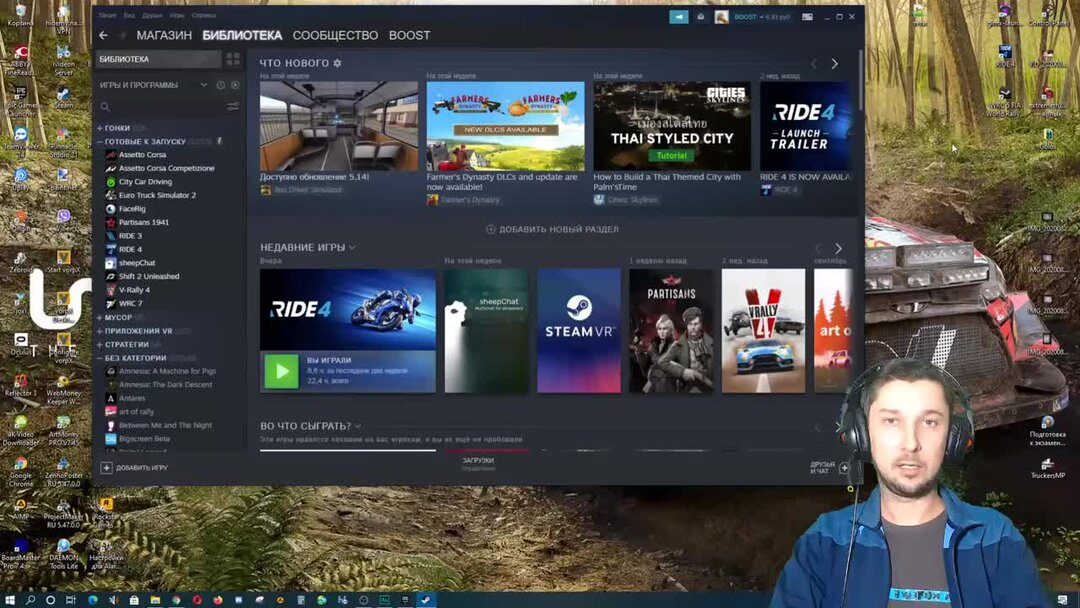This screenshot has height=608, width=1080.
Task: Click the Steam icon on taskbar
Action: pyautogui.click(x=426, y=600)
